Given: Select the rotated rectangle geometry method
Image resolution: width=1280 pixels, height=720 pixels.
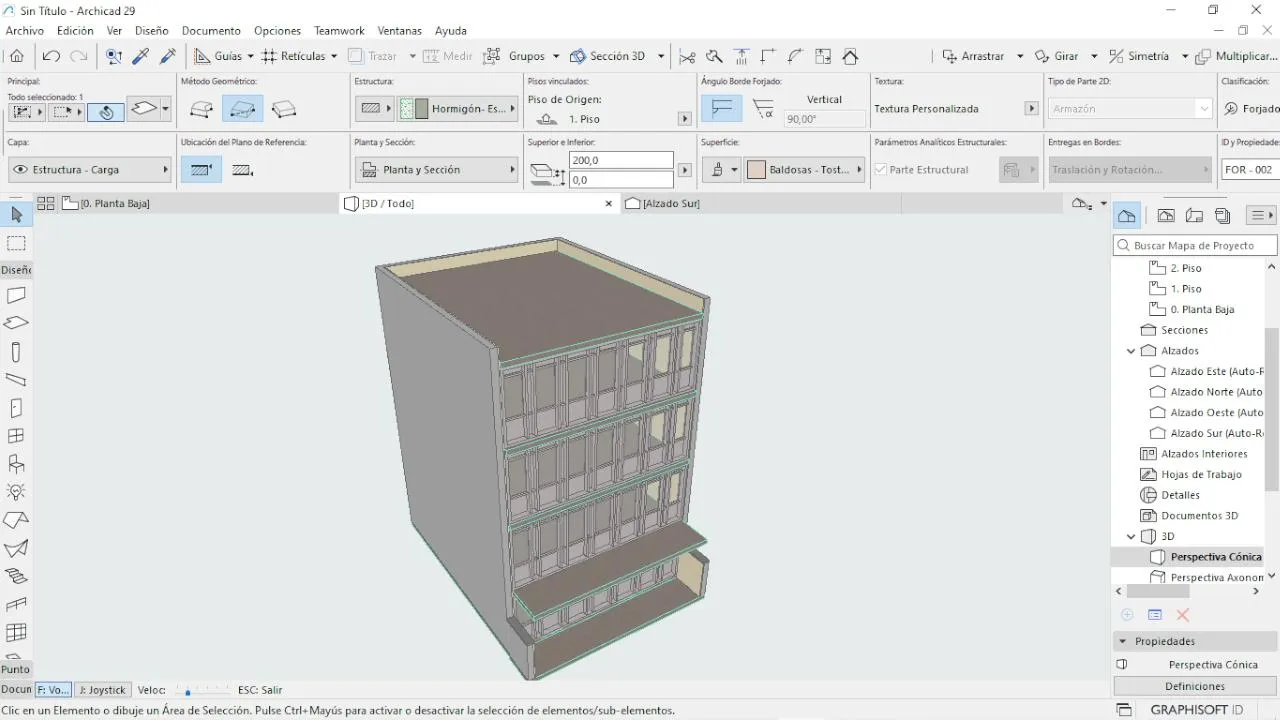Looking at the screenshot, I should pyautogui.click(x=284, y=109).
